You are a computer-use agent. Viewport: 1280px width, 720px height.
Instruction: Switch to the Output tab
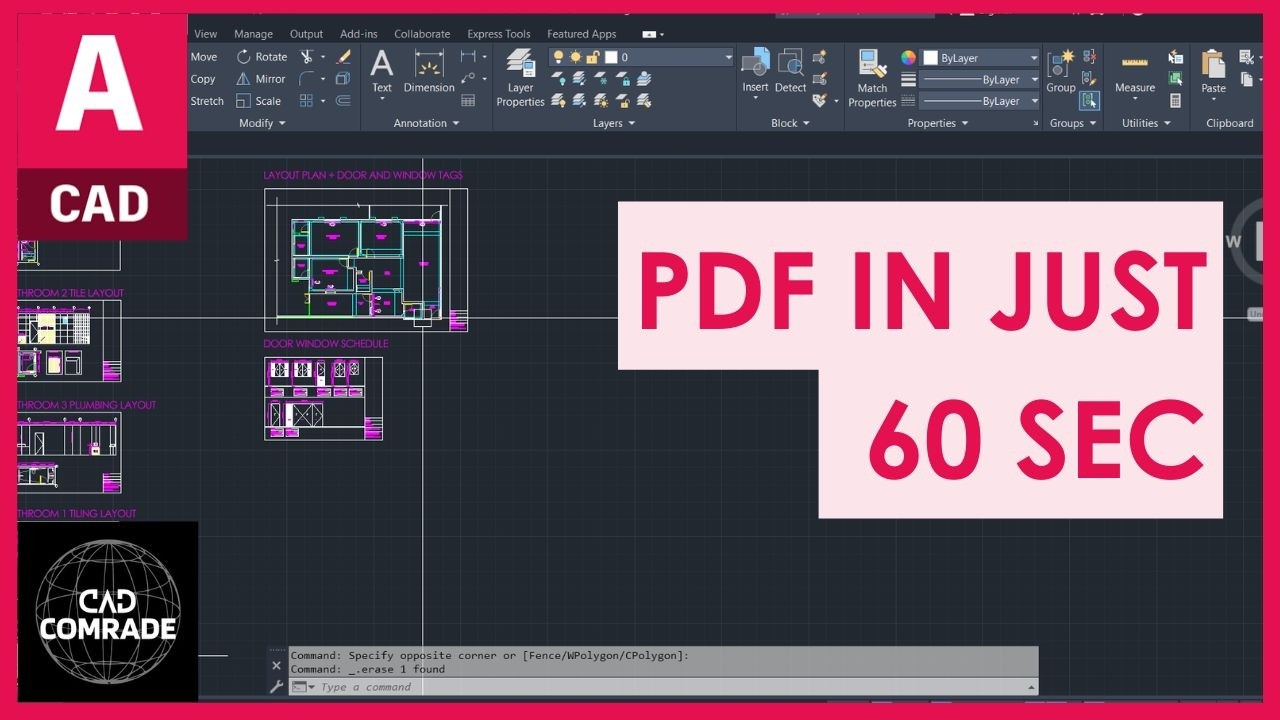pyautogui.click(x=306, y=34)
